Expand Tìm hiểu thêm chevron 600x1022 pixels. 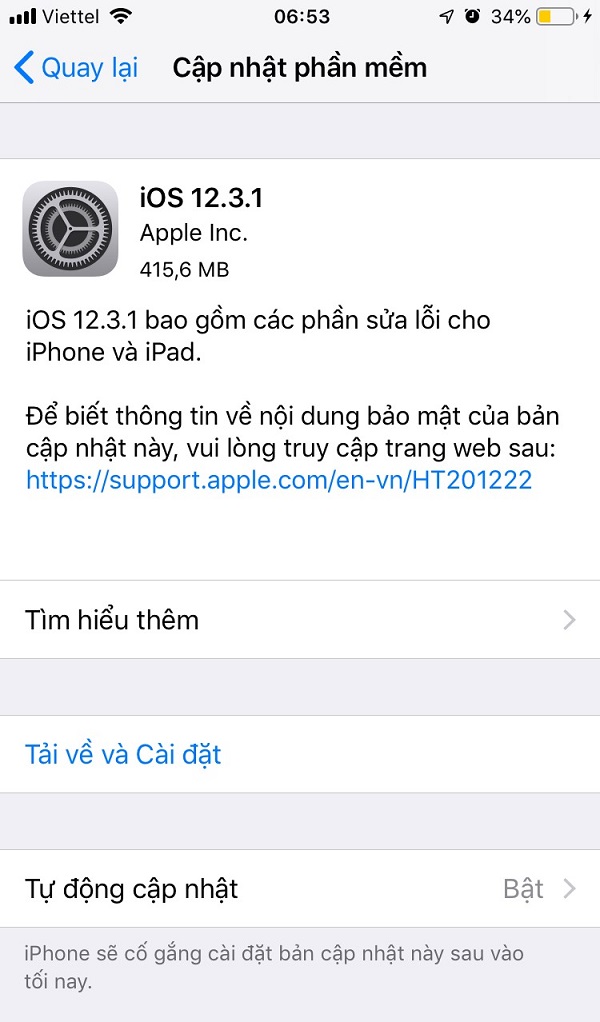pyautogui.click(x=569, y=620)
